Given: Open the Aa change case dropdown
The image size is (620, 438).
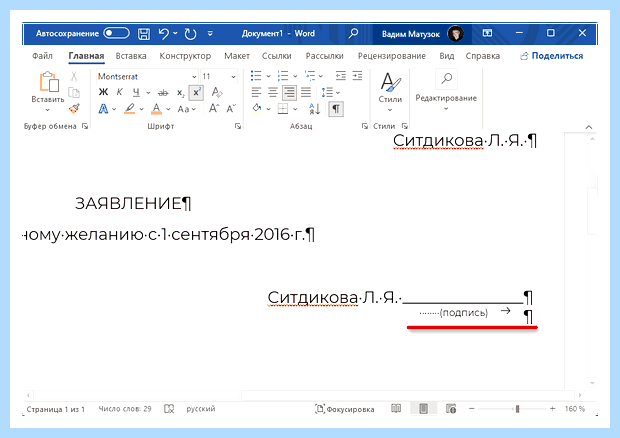Looking at the screenshot, I should coord(187,109).
